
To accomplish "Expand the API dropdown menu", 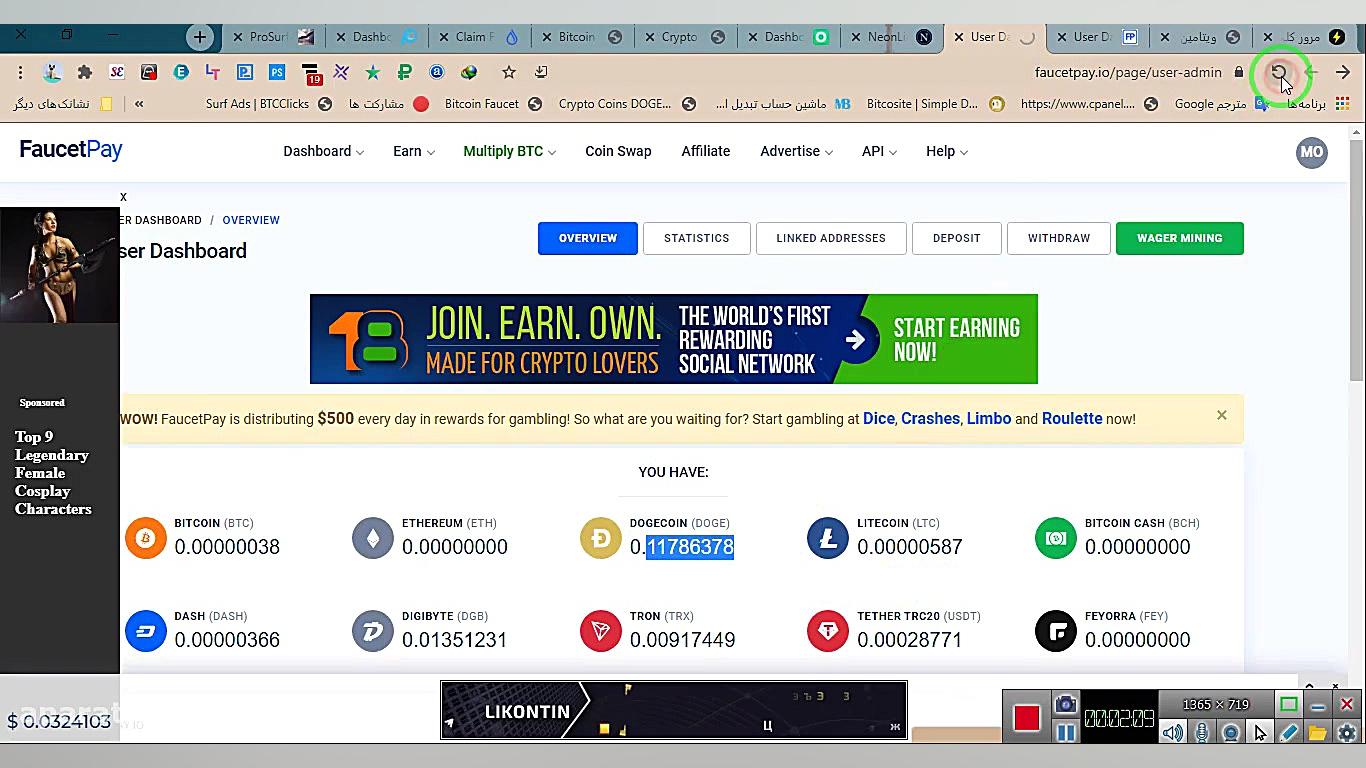I will pos(879,151).
